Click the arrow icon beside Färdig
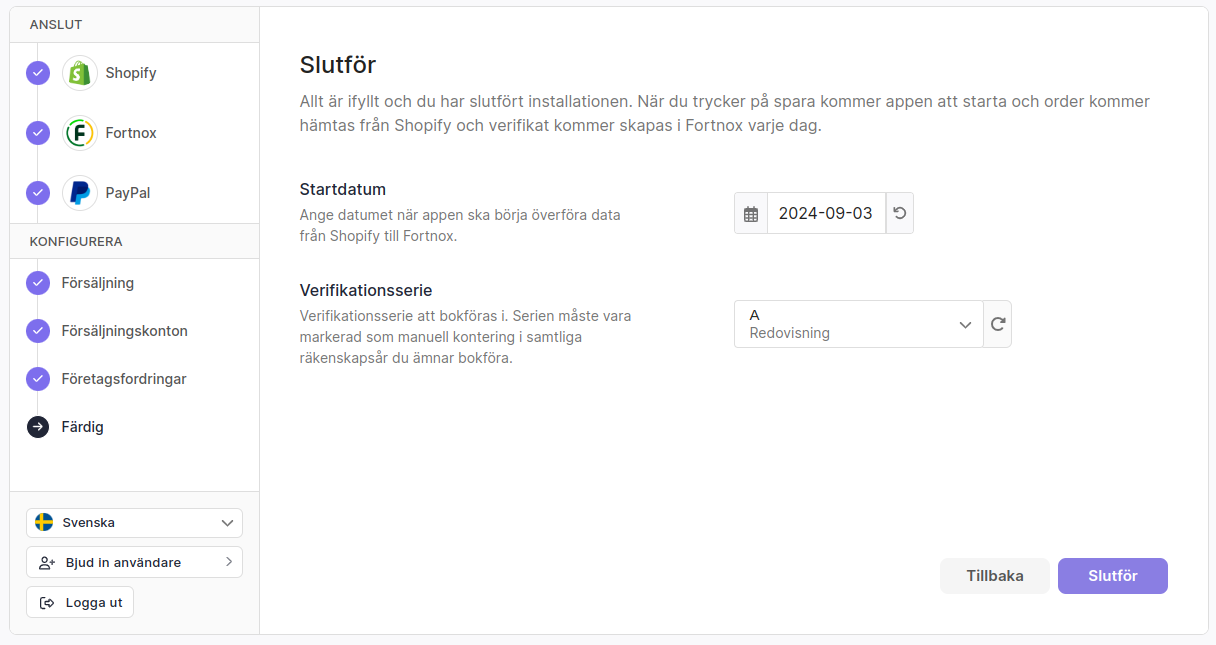Screen dimensions: 1216x645 pyautogui.click(x=38, y=427)
